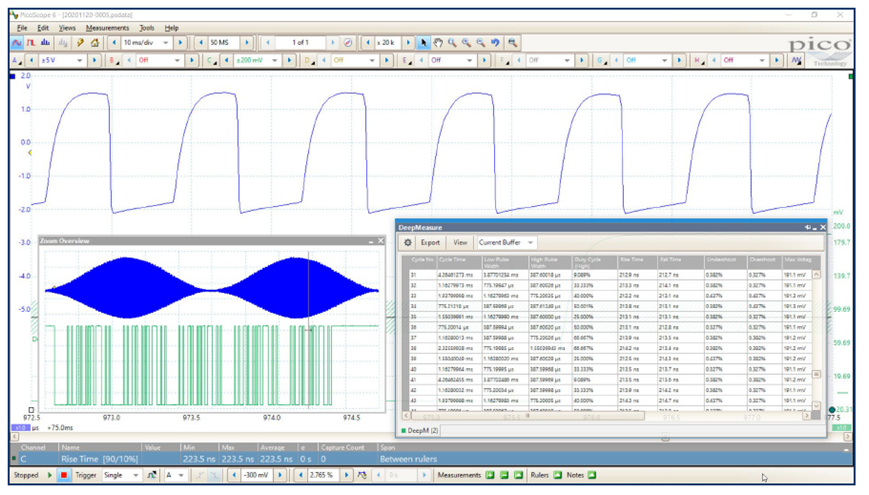Click the View button in DeepMeasure
This screenshot has width=869, height=495.
click(x=460, y=242)
